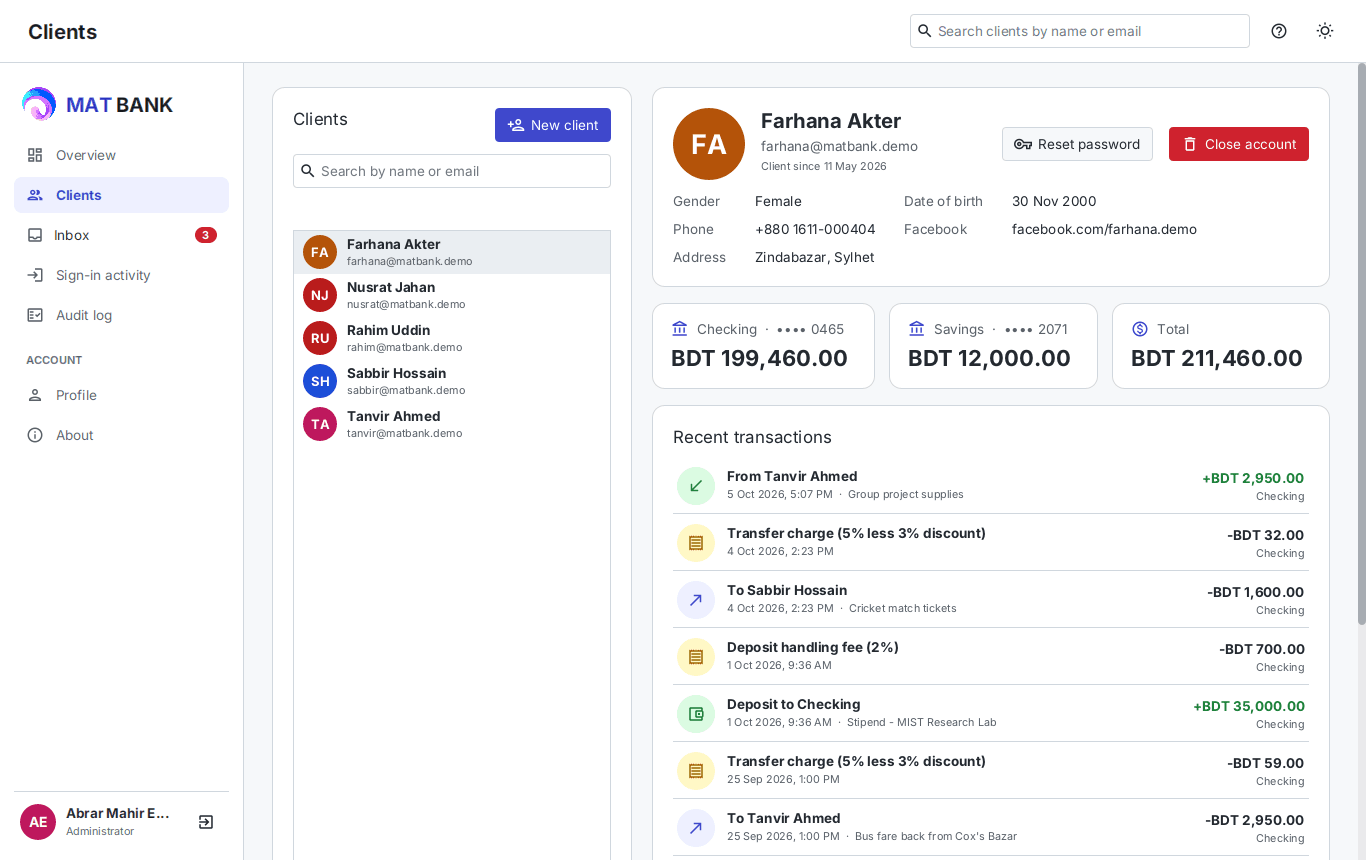Click the BDT 211,460.00 total balance
This screenshot has height=860, width=1366.
click(1217, 358)
